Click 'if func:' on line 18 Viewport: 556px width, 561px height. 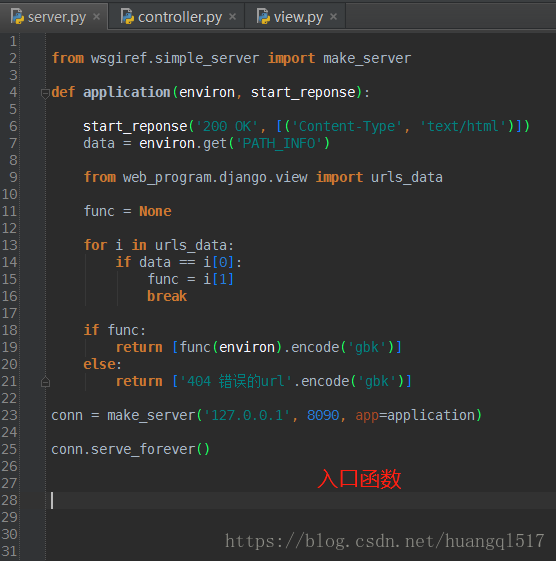tap(114, 330)
